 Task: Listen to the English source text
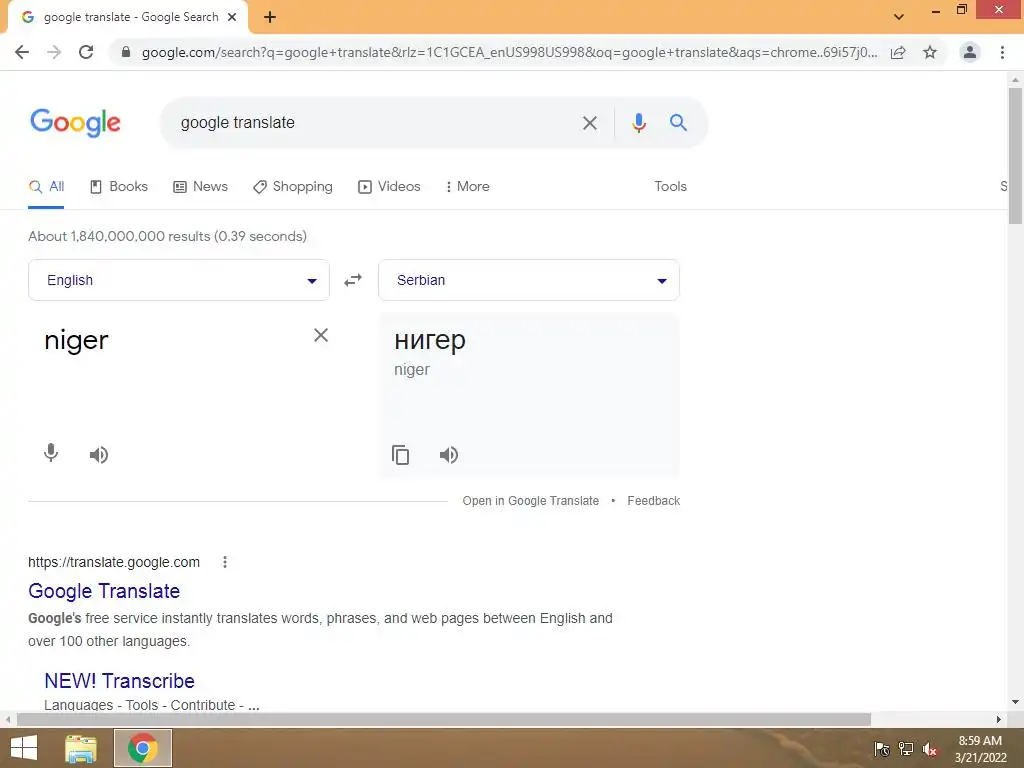[99, 455]
